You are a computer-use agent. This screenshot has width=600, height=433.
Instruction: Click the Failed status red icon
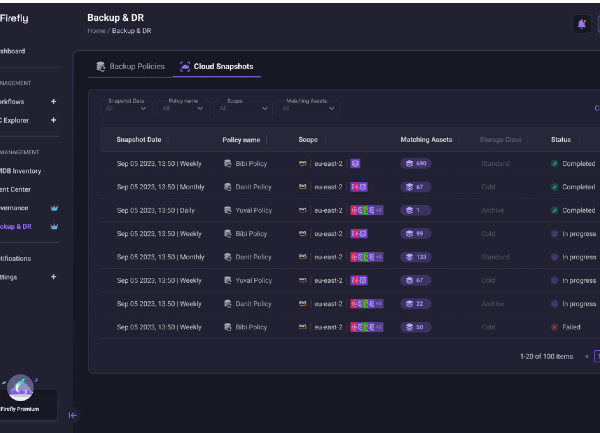(x=554, y=327)
